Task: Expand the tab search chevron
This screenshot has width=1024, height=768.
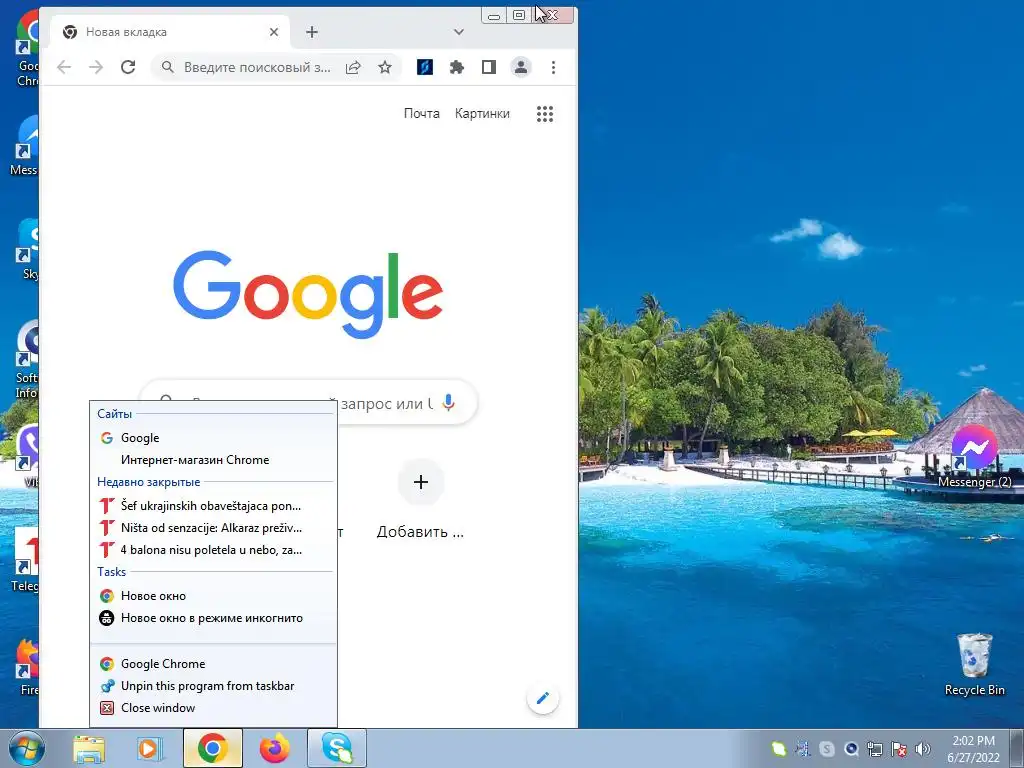Action: pos(458,32)
